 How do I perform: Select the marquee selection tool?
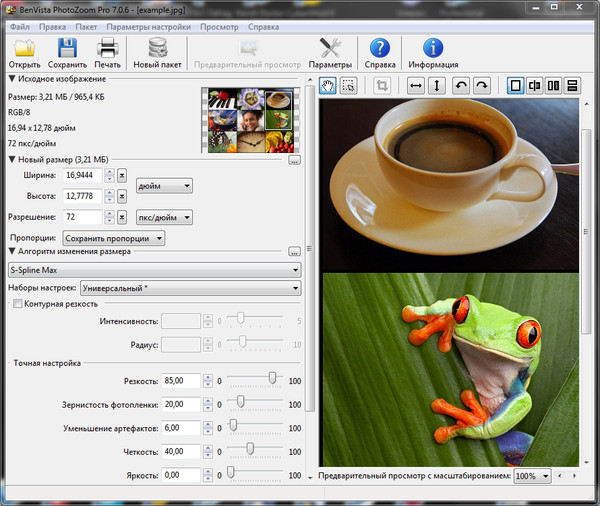(348, 86)
